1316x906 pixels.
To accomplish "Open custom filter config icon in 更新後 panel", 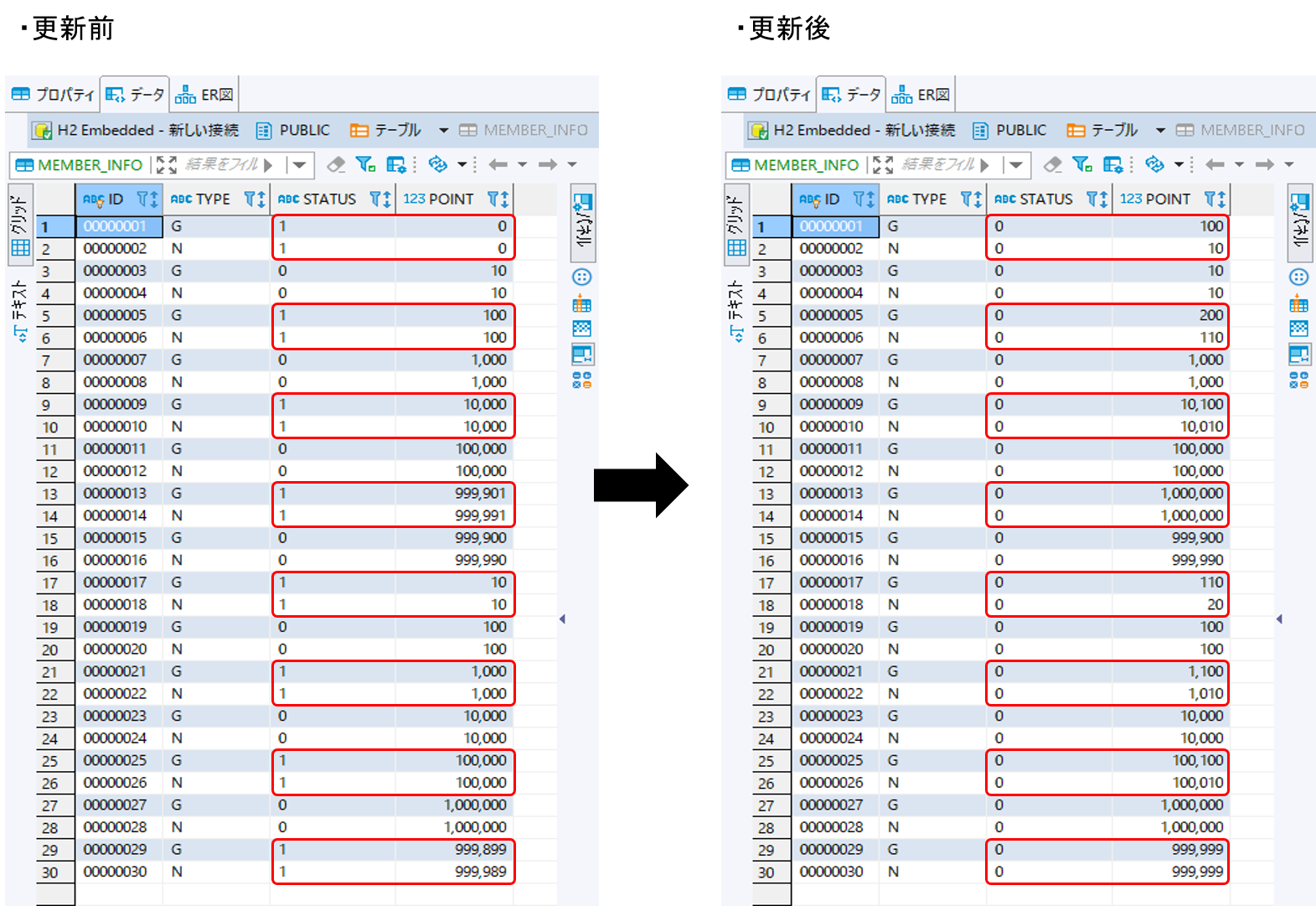I will coord(1113,164).
